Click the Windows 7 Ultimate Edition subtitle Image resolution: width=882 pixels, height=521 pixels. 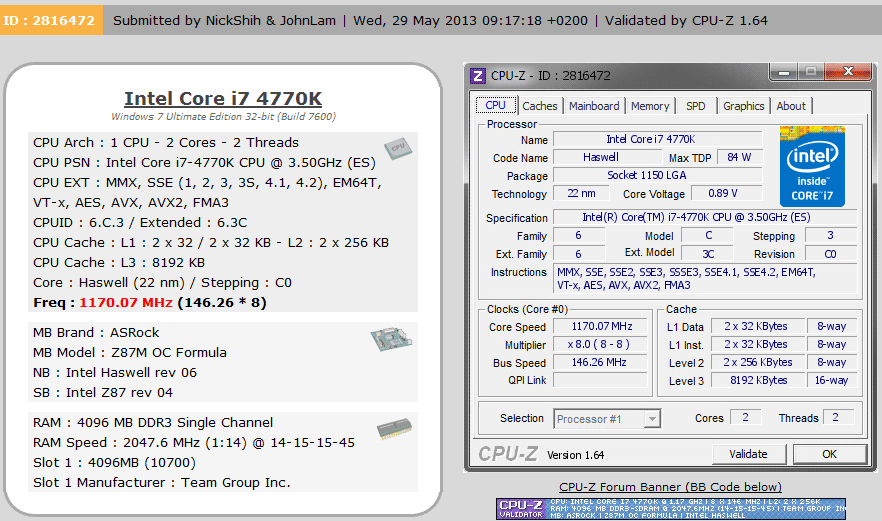[x=223, y=116]
